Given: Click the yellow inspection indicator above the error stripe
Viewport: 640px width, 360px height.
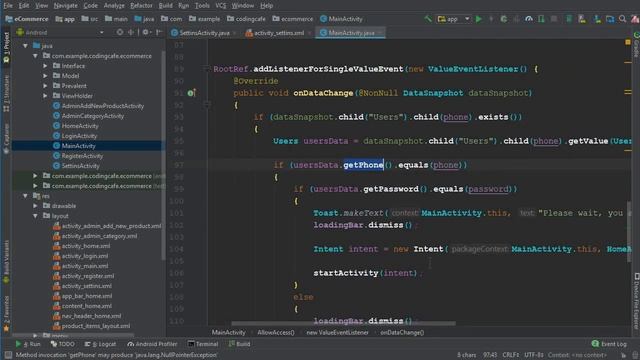Looking at the screenshot, I should [628, 42].
